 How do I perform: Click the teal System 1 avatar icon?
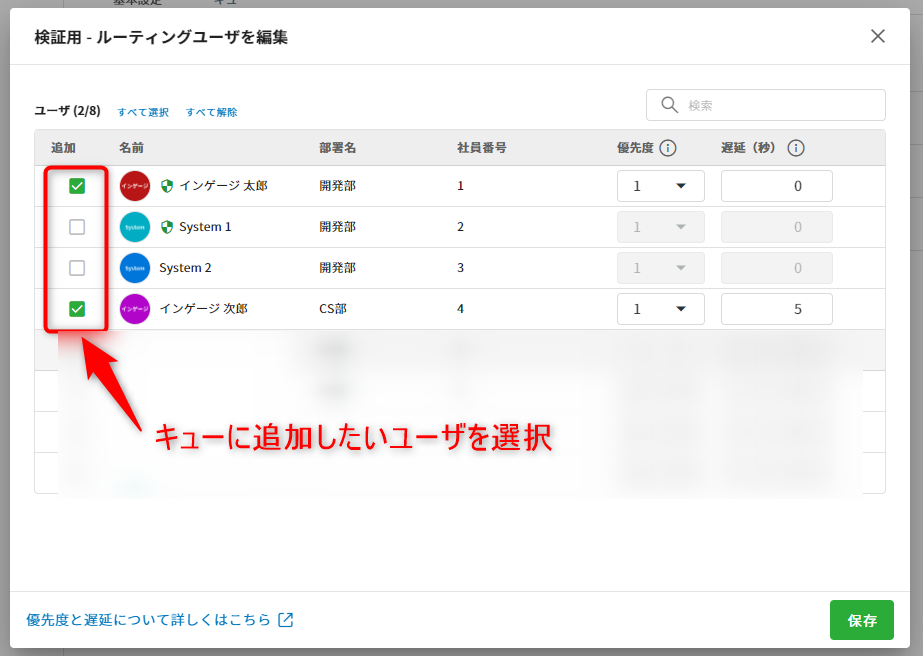(x=134, y=227)
